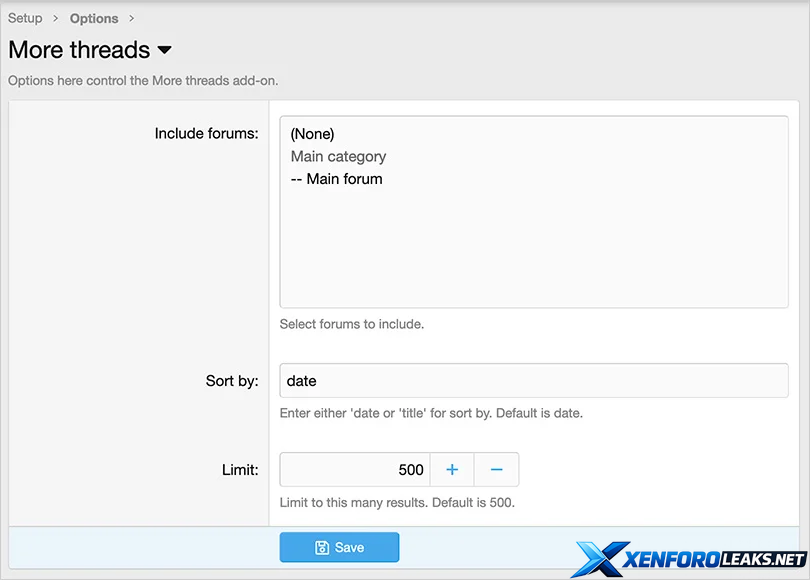The width and height of the screenshot is (810, 580).
Task: Open the More threads dropdown caret
Action: pyautogui.click(x=165, y=50)
